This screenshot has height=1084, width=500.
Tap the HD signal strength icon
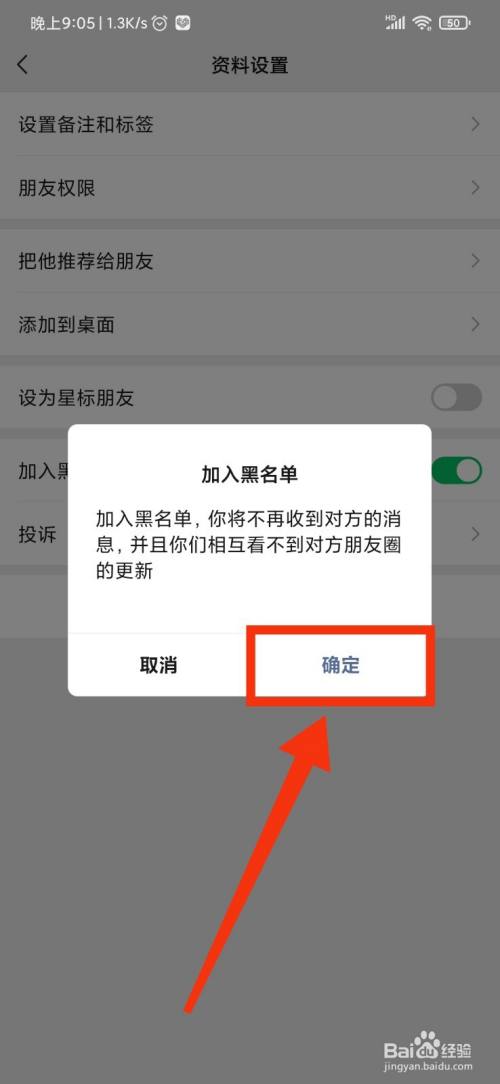click(x=395, y=23)
